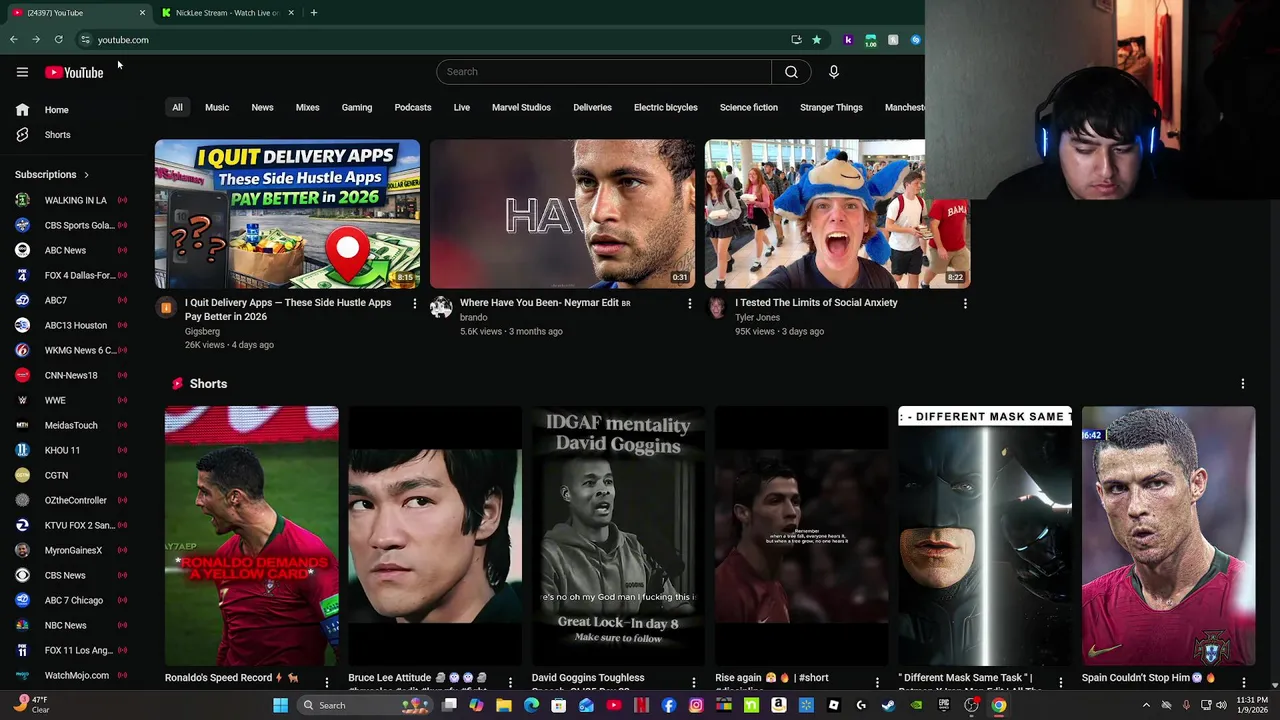
Task: Open the purple K browser extension
Action: (848, 40)
